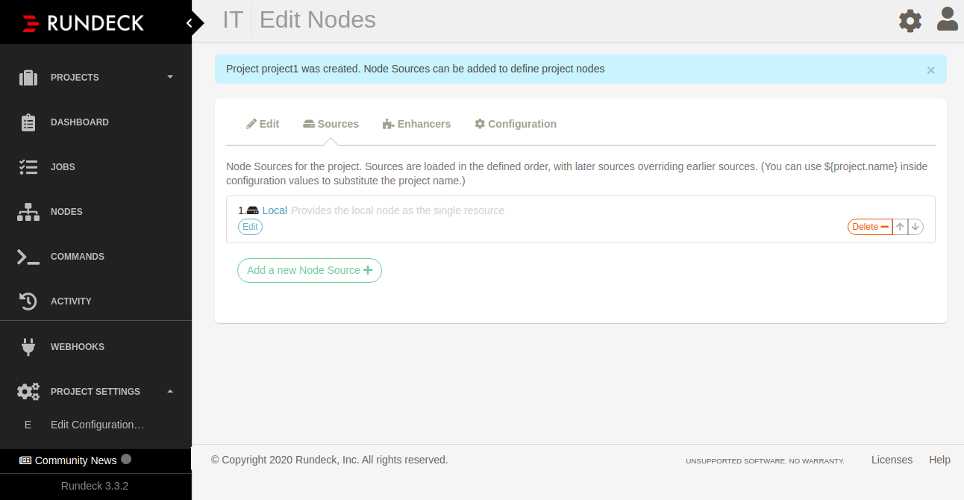The width and height of the screenshot is (964, 500).
Task: Click the Rundeck 3.3.2 version text
Action: tap(95, 486)
